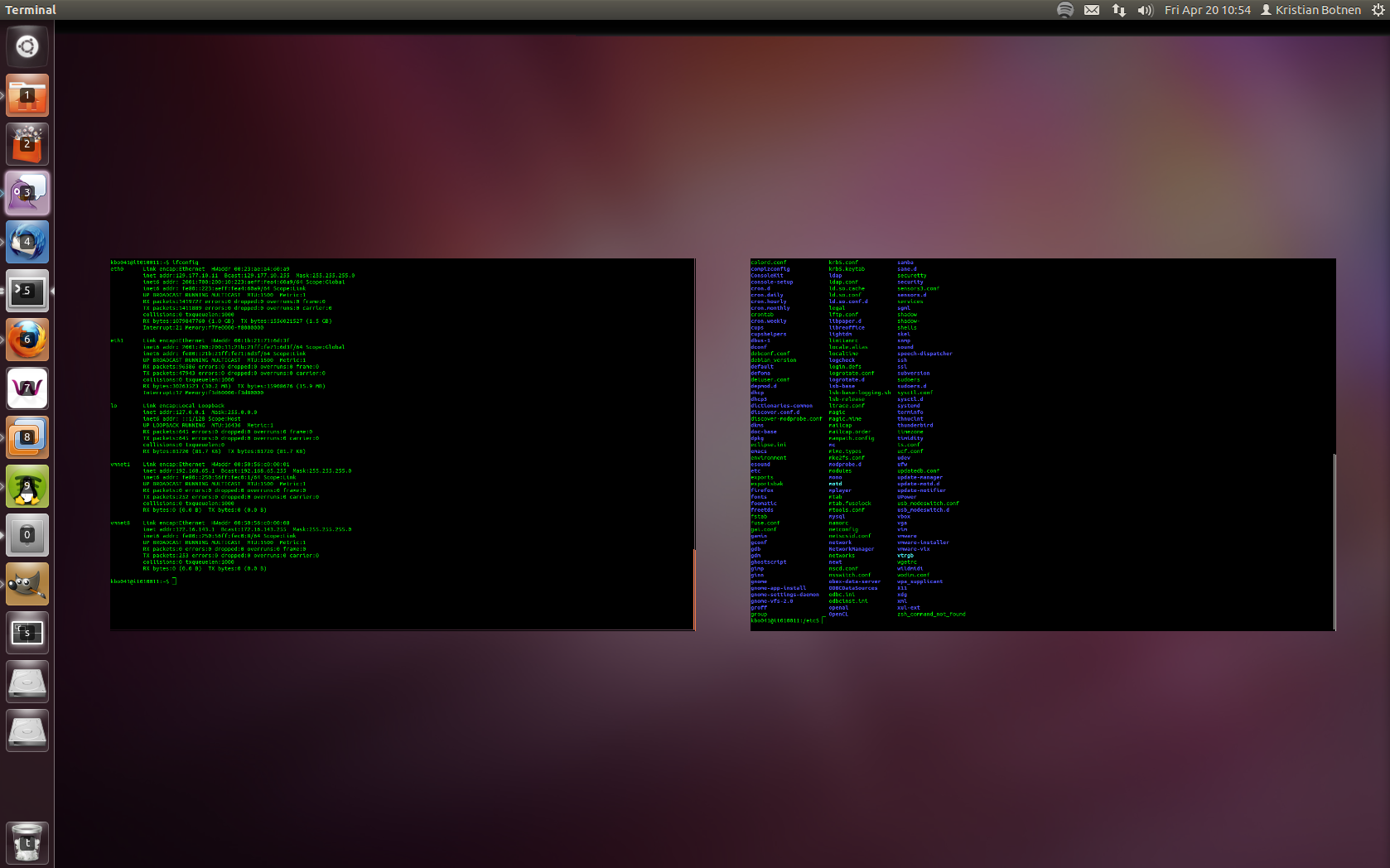Open Pidgin messenger from the launcher
The width and height of the screenshot is (1390, 868).
tap(27, 193)
